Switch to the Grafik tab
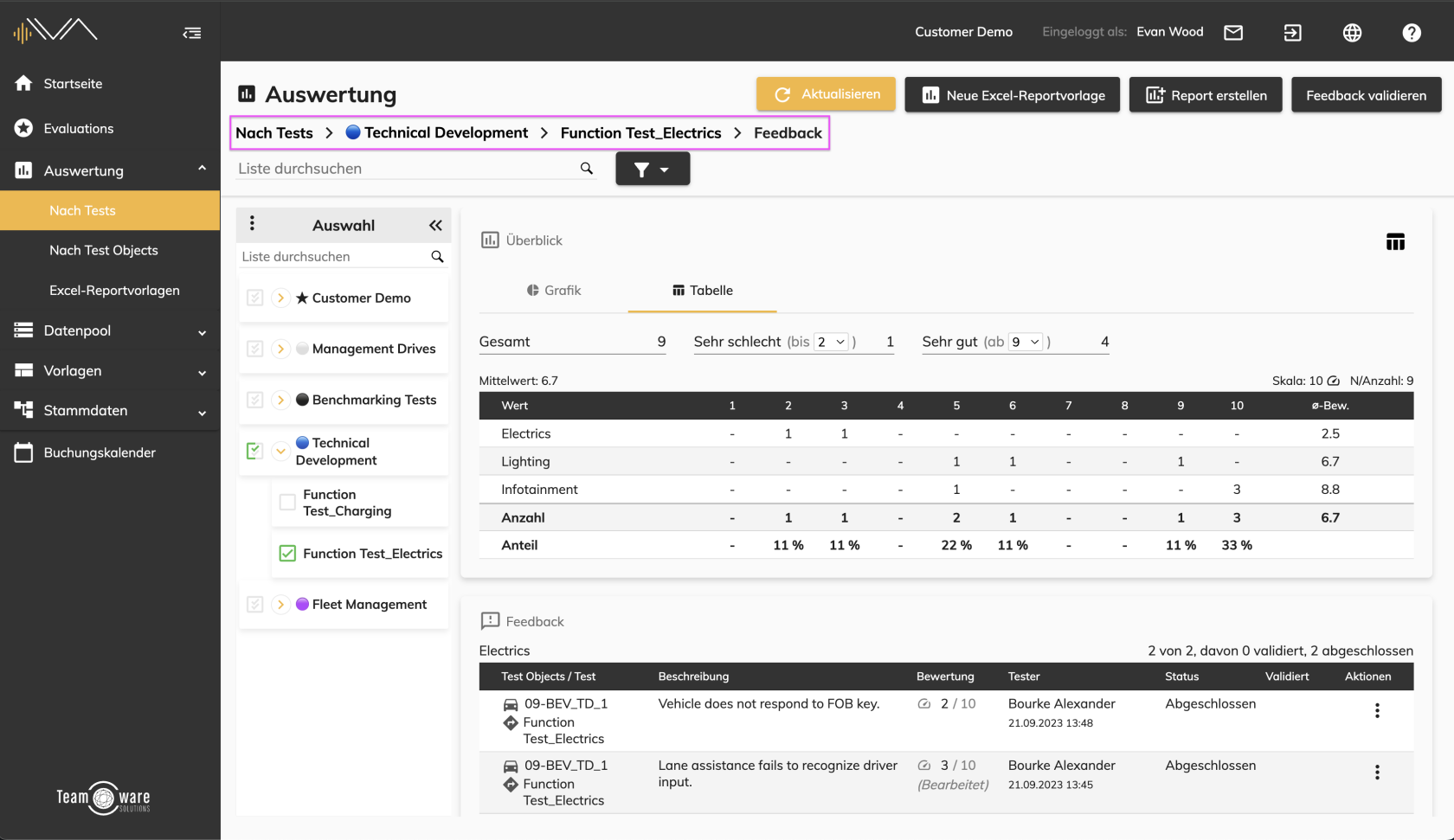The image size is (1454, 840). pyautogui.click(x=554, y=291)
